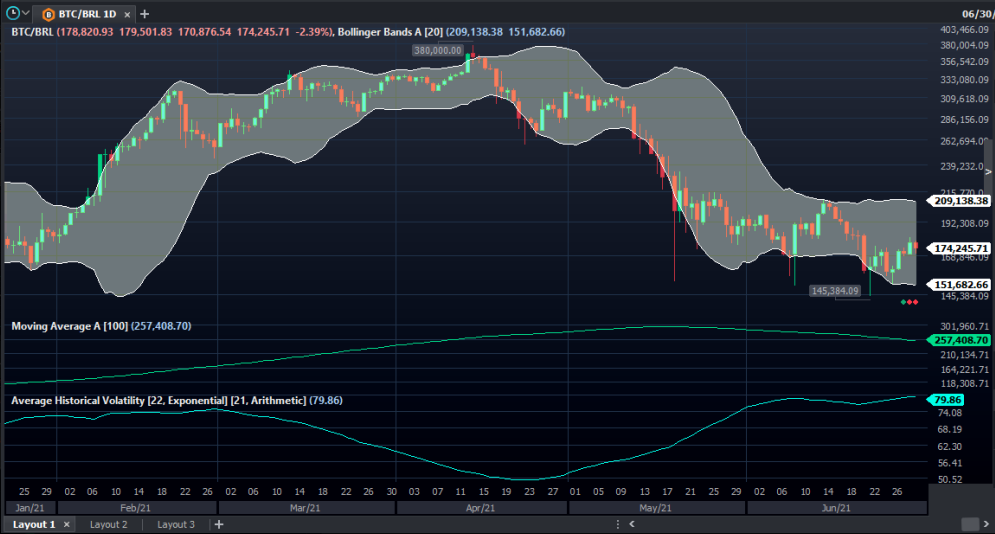This screenshot has width=995, height=534.
Task: Click the green 257,408.70 moving average price tag
Action: point(961,340)
